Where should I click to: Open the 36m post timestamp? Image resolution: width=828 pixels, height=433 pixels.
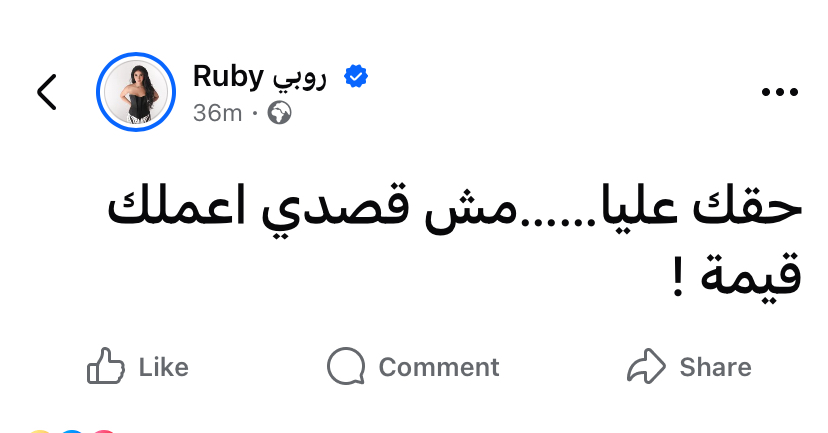coord(217,113)
